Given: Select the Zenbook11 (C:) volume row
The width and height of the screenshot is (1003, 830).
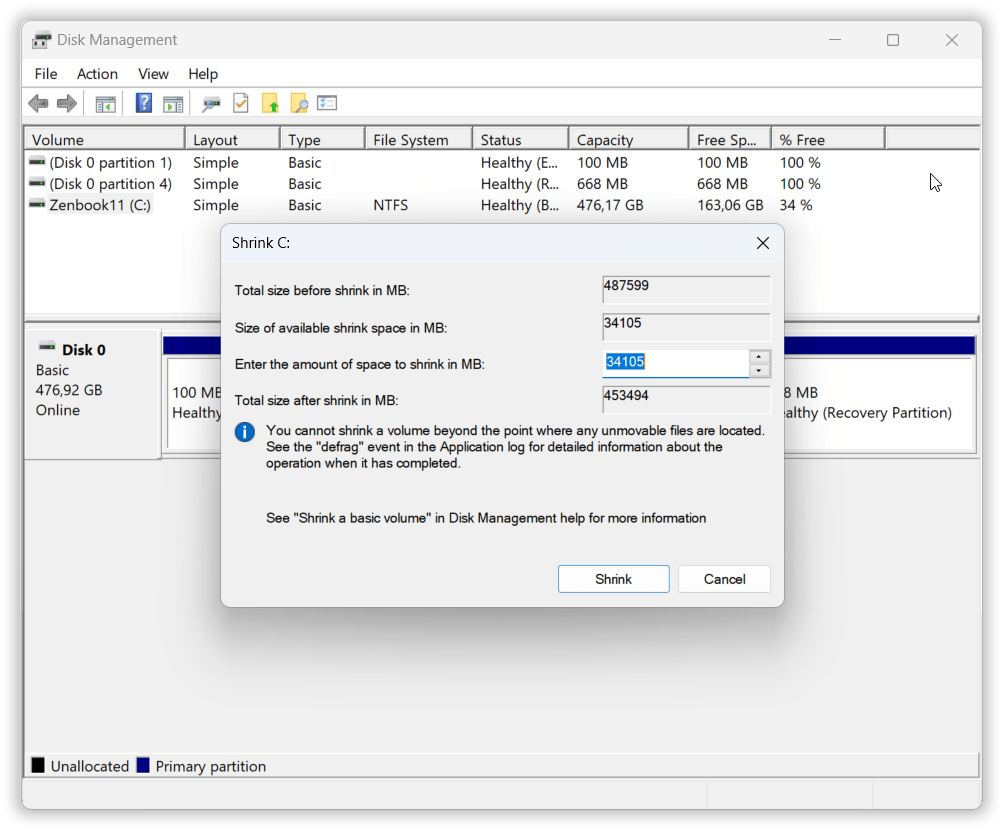Looking at the screenshot, I should click(100, 205).
